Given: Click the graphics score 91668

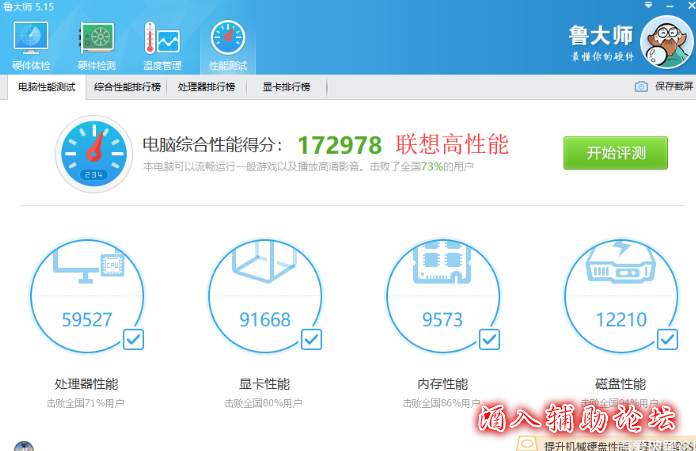Looking at the screenshot, I should point(265,320).
